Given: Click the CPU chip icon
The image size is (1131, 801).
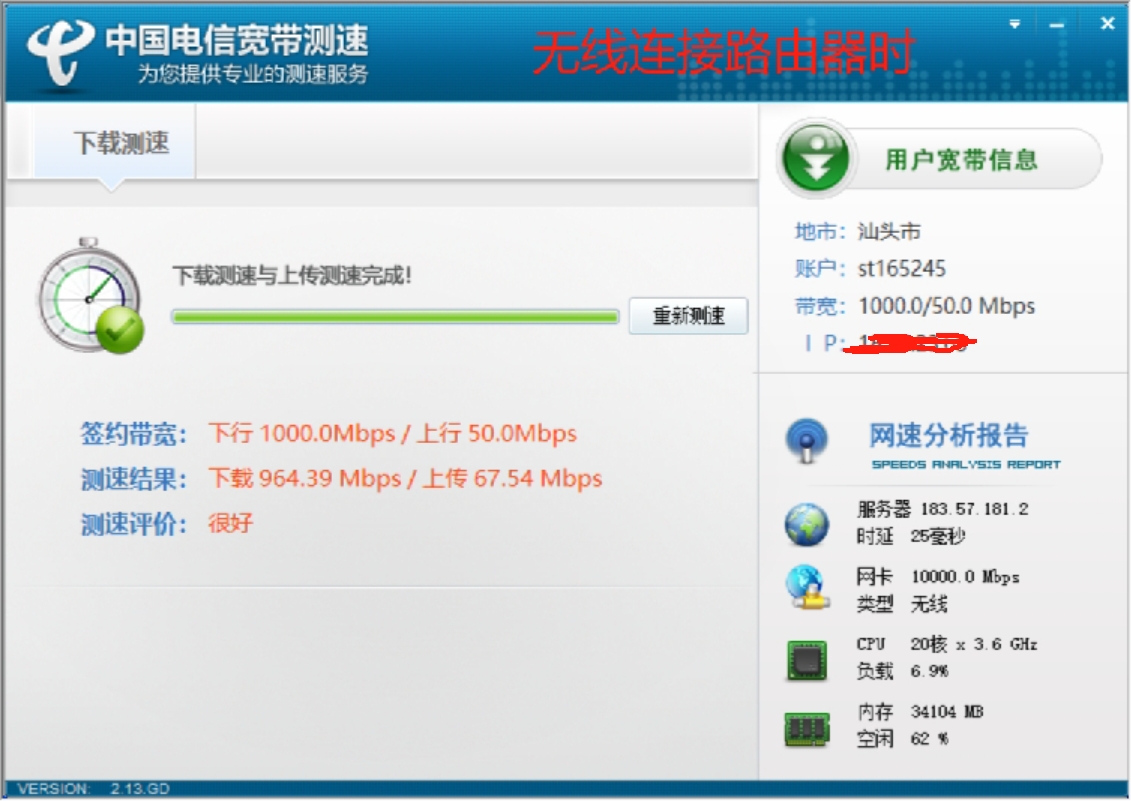Looking at the screenshot, I should tap(806, 659).
